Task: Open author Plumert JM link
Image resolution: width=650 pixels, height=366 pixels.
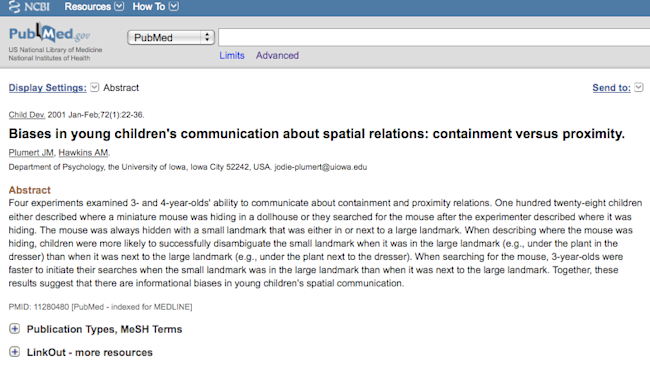Action: pyautogui.click(x=31, y=153)
